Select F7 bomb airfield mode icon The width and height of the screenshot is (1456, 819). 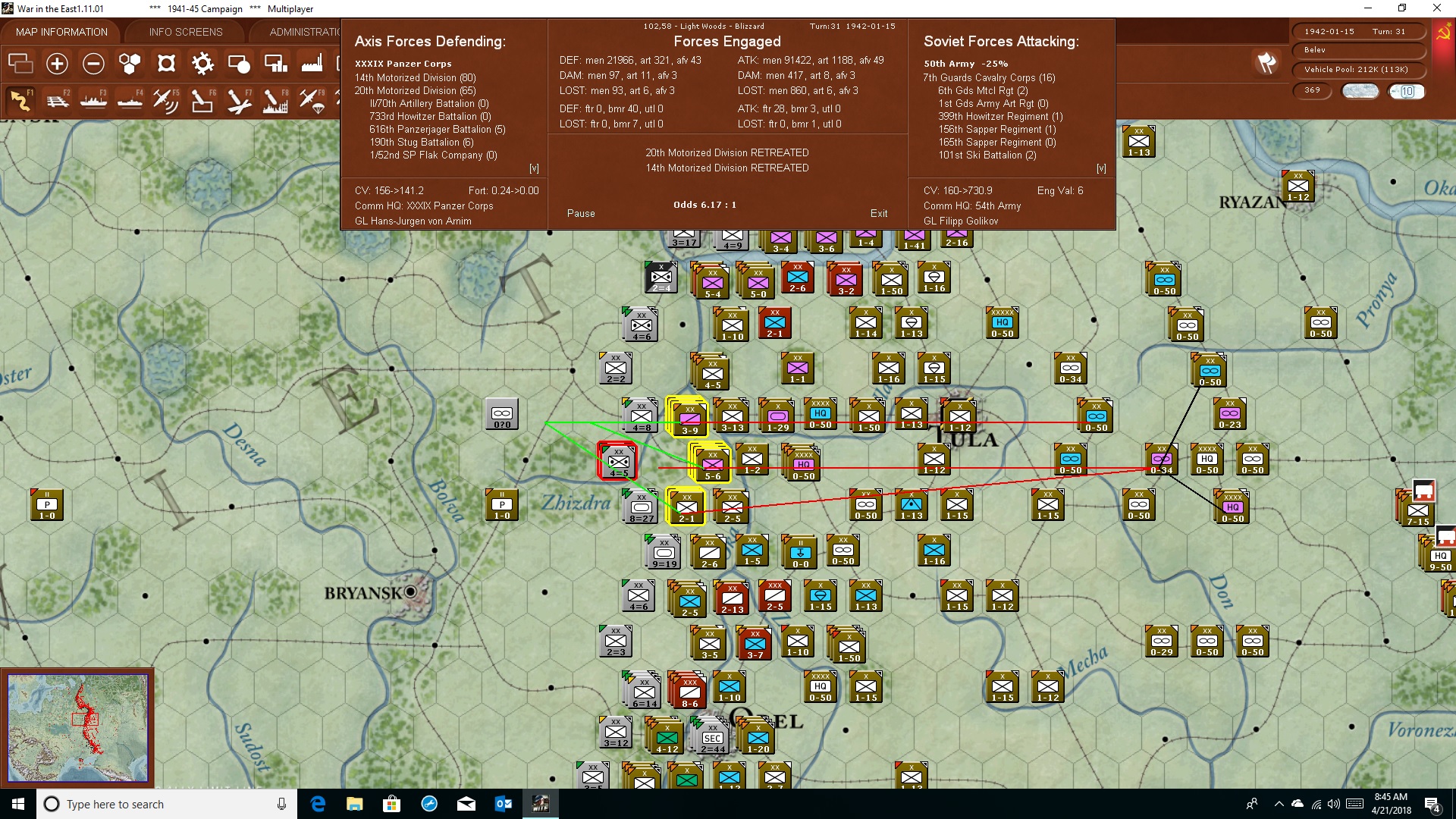[239, 100]
